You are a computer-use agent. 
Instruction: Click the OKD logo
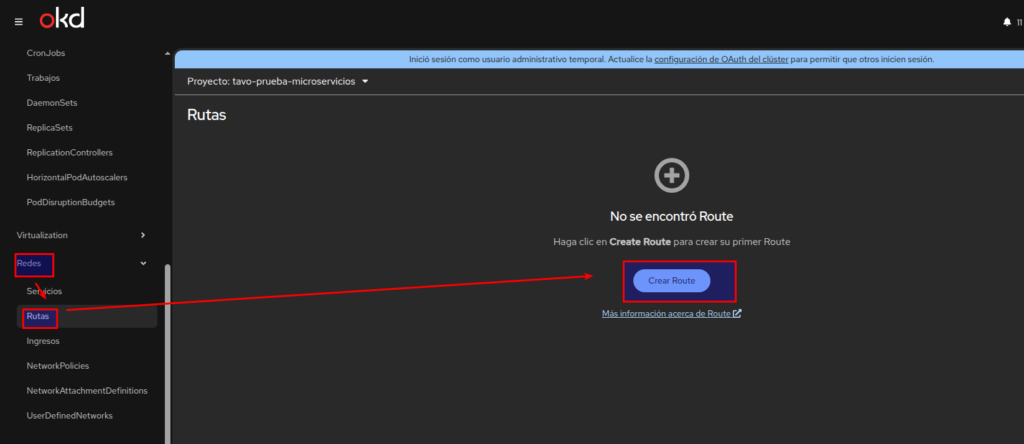pos(61,20)
